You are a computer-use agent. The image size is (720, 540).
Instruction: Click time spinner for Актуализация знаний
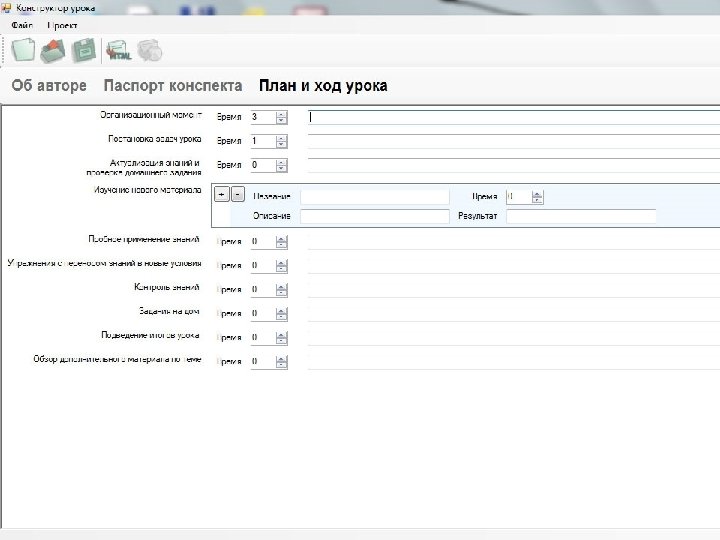pos(281,165)
